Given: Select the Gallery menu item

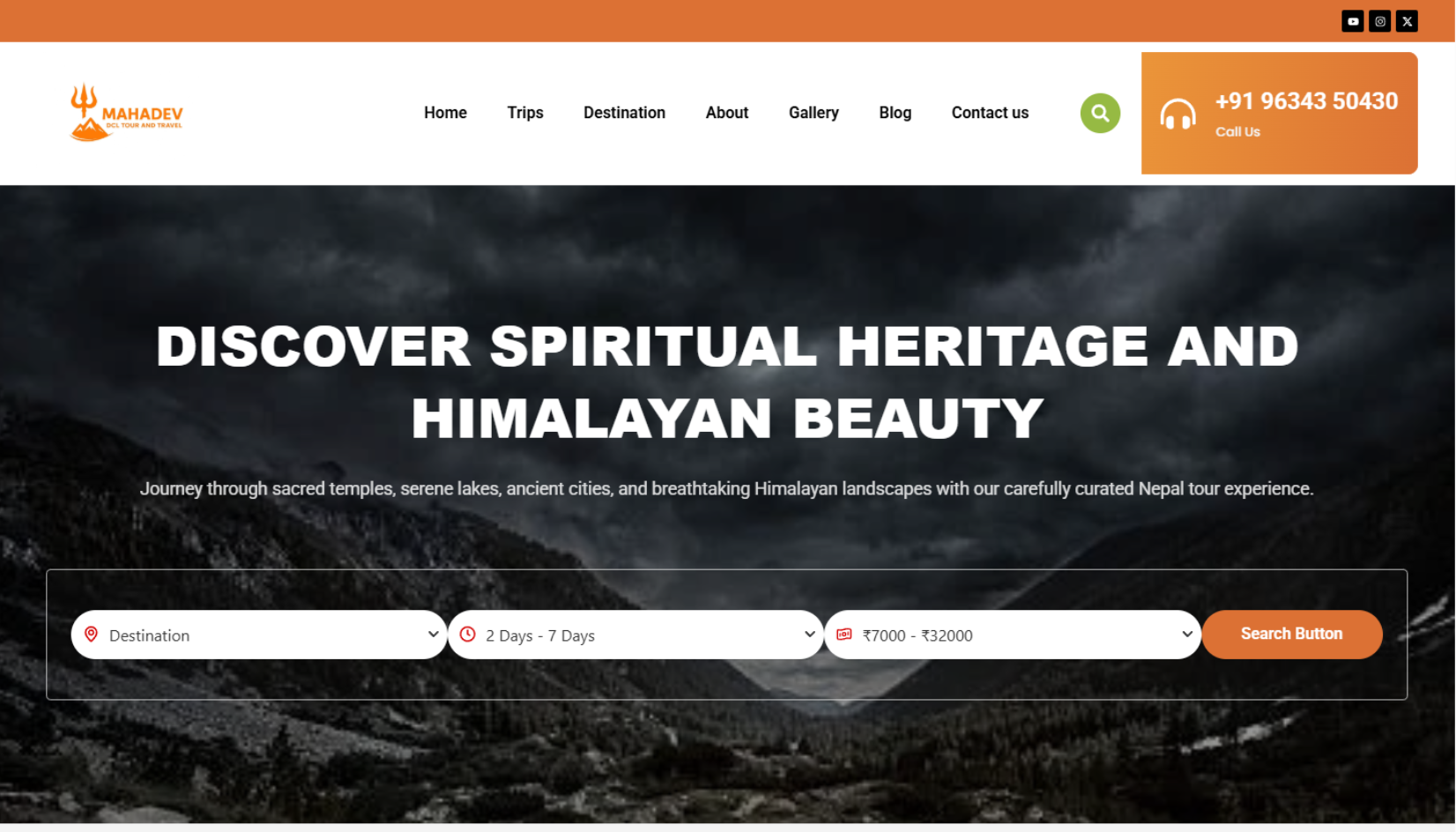Looking at the screenshot, I should click(813, 113).
